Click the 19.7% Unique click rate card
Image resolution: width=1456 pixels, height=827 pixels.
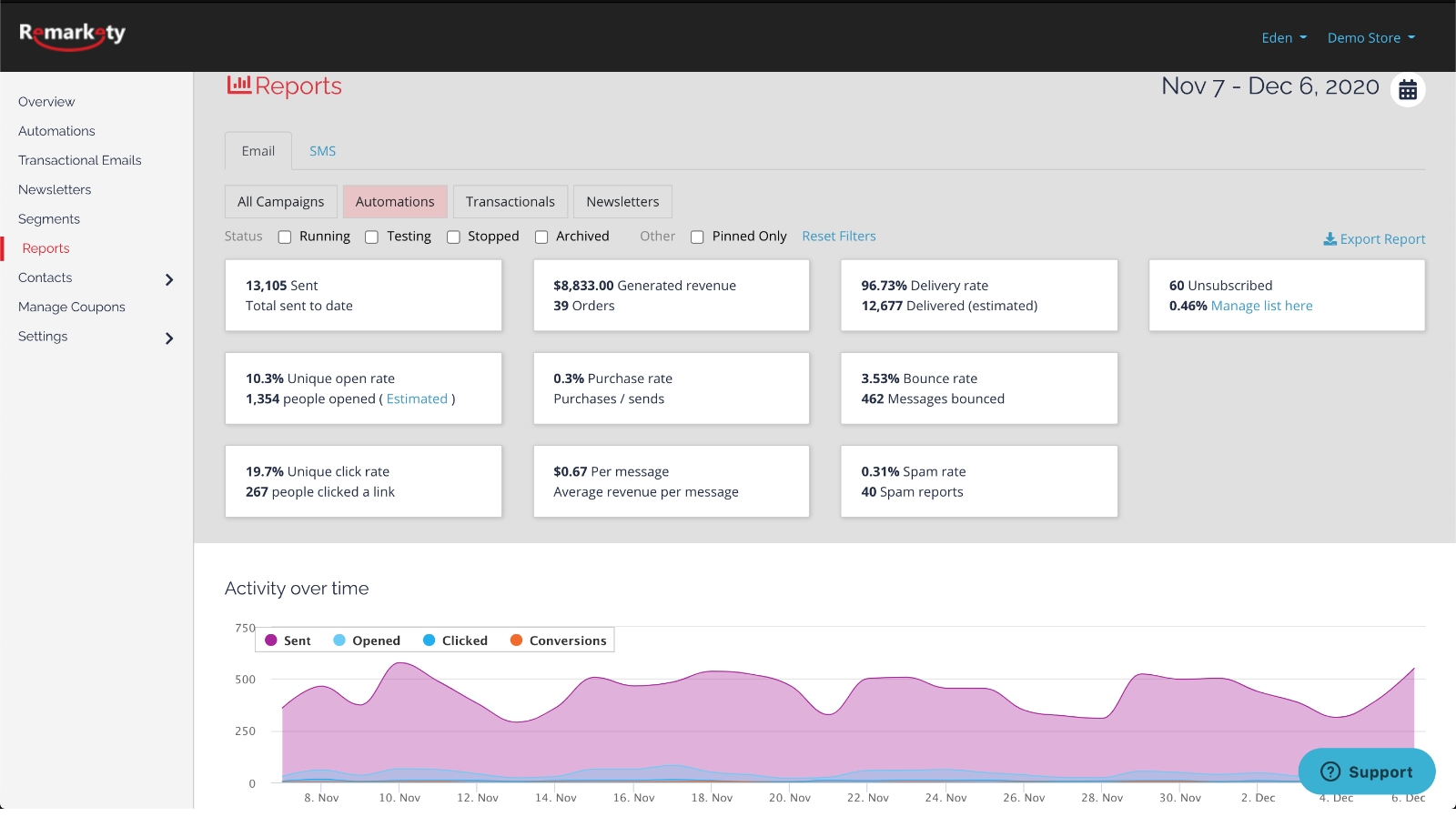click(x=363, y=481)
